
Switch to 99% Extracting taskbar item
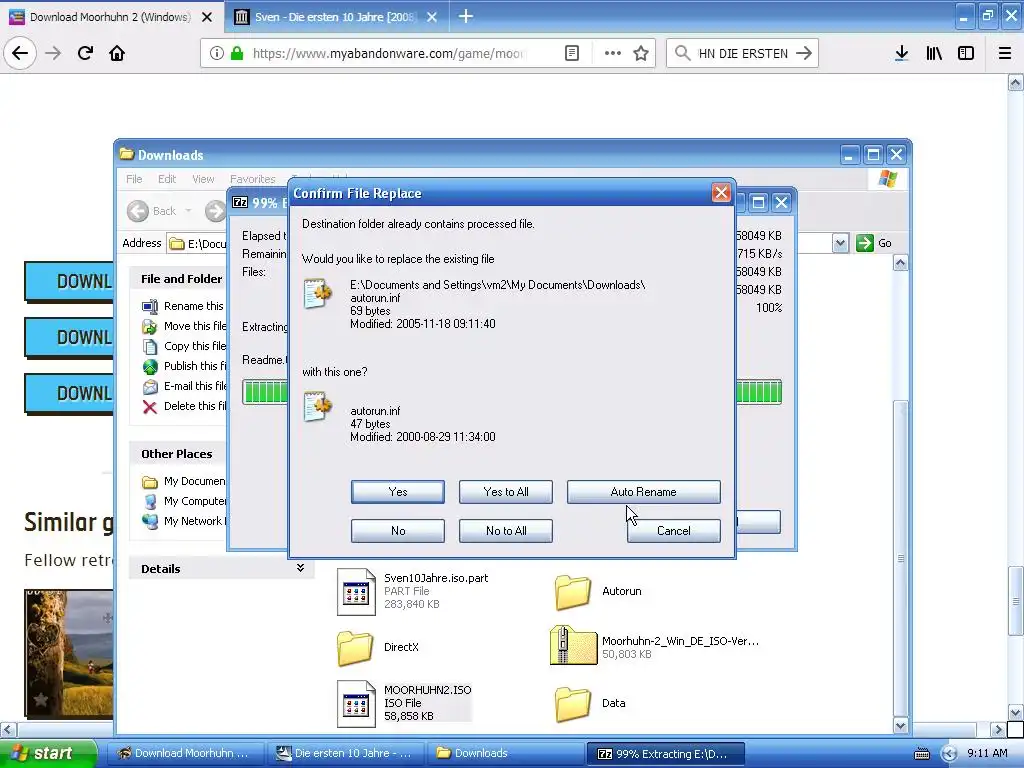[666, 753]
